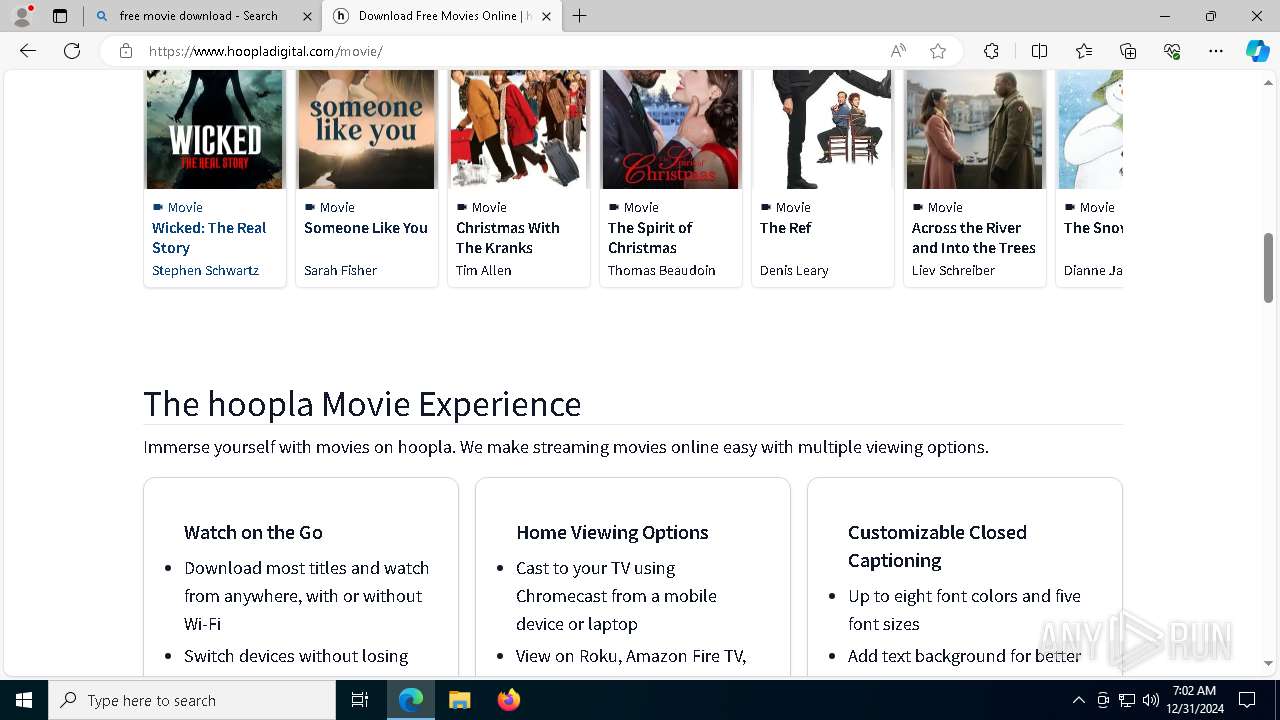
Task: Click 'Customizable Closed Captioning' heading
Action: coord(937,546)
